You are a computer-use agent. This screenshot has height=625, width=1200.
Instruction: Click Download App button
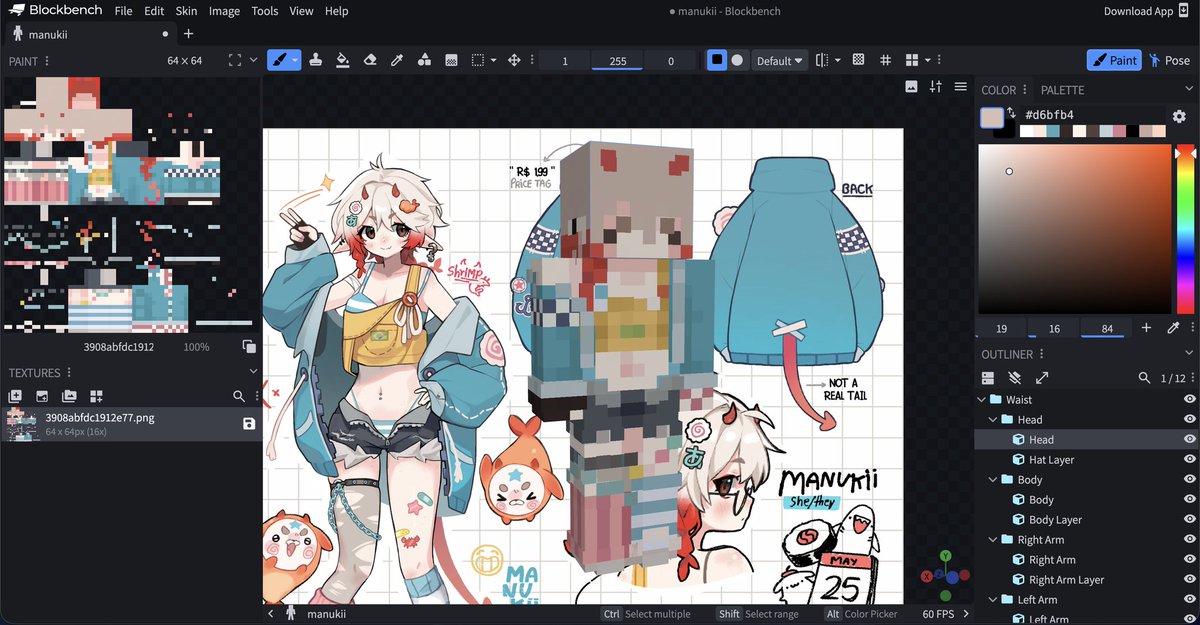[x=1147, y=11]
